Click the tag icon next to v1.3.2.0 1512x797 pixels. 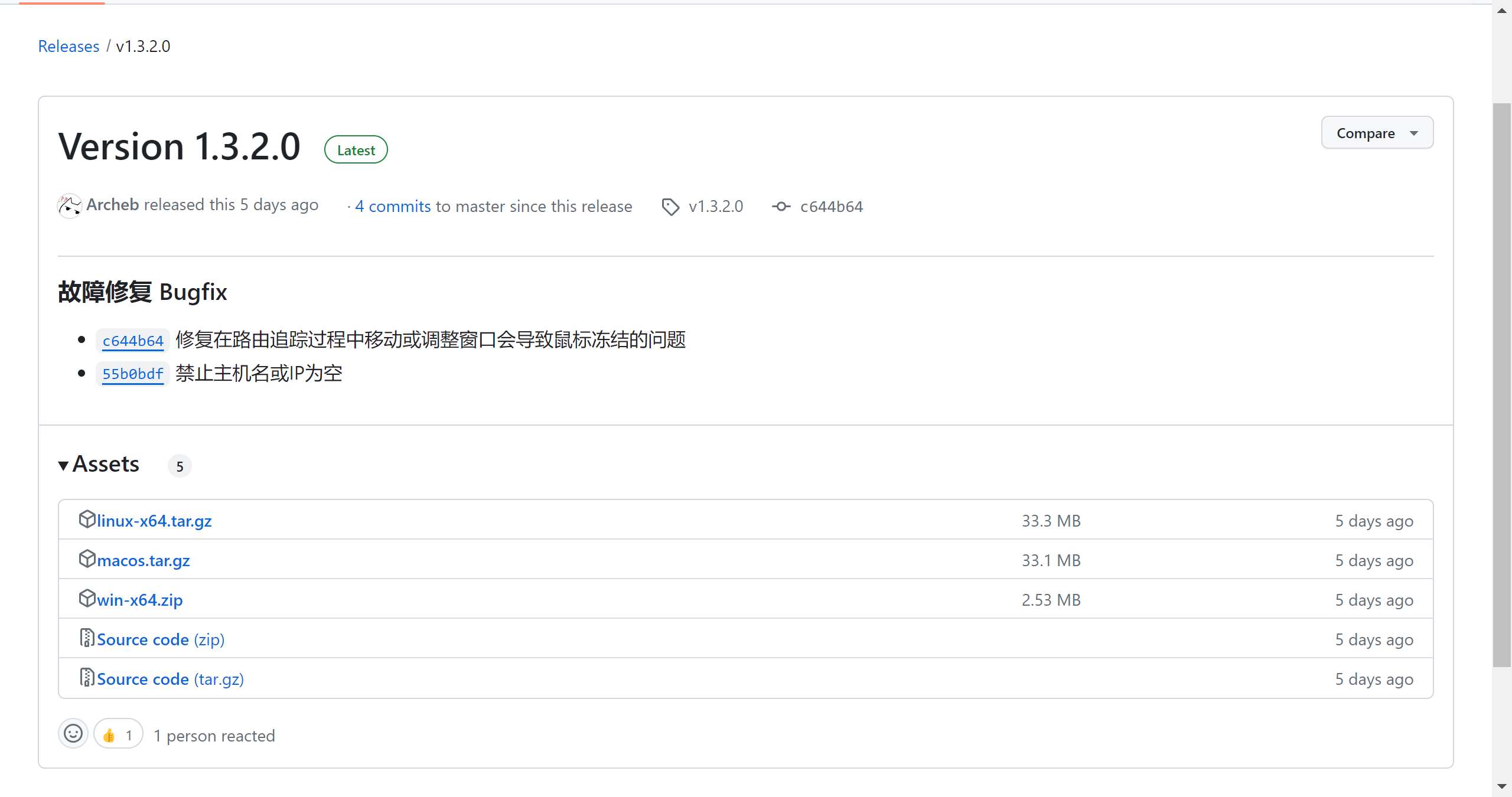click(x=670, y=206)
